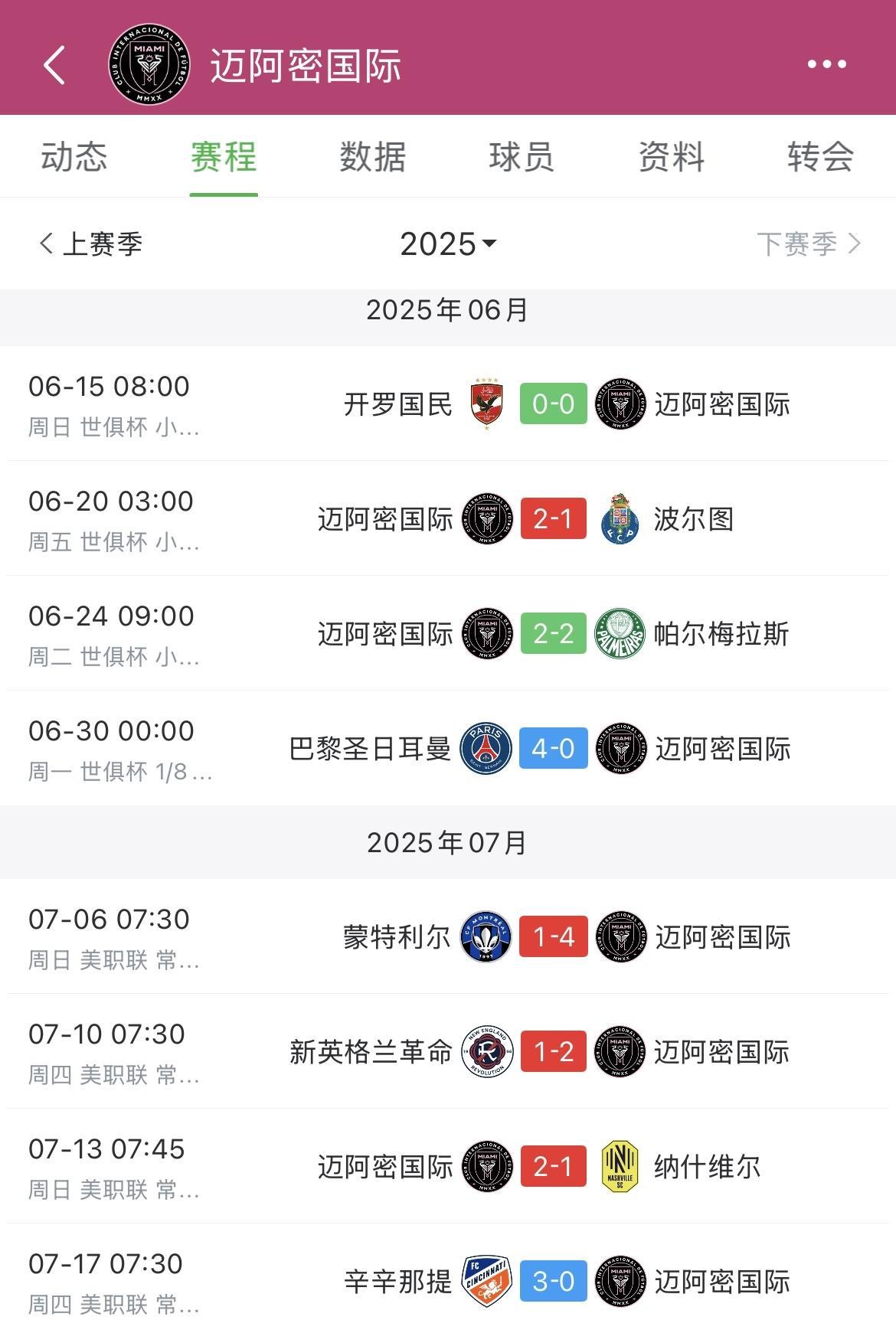Tap the 2-1 score against Porto
Viewport: 896px width, 1320px height.
(553, 519)
